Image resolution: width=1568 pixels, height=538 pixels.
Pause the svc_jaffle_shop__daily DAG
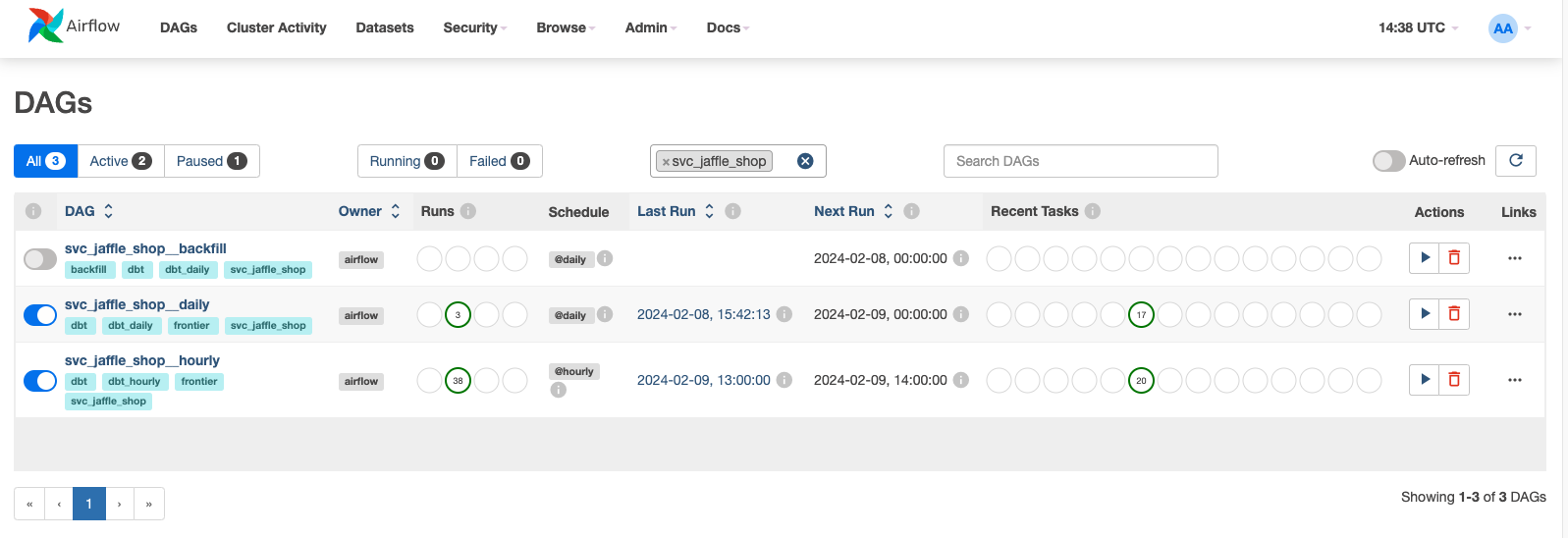coord(40,315)
